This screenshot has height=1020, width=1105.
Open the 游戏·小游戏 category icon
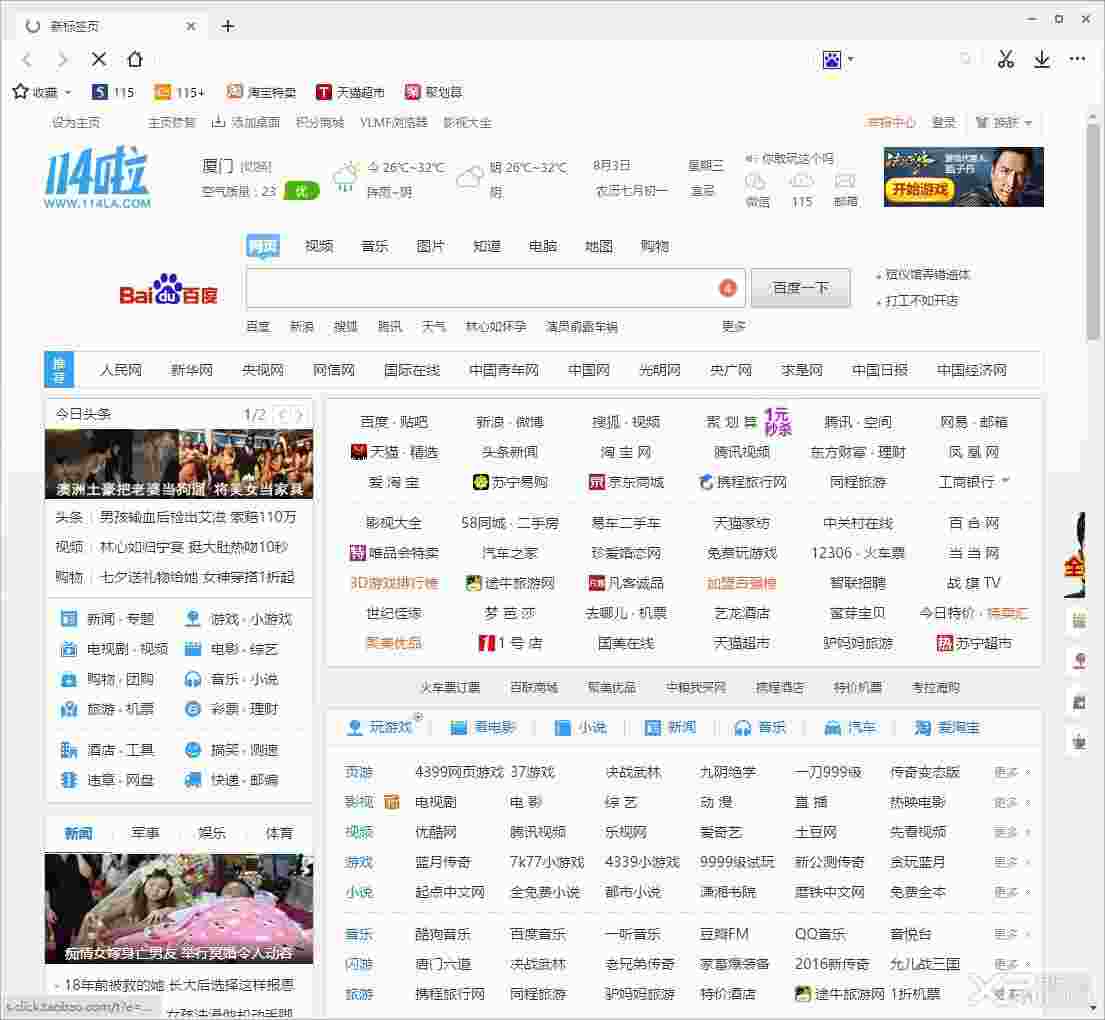point(192,619)
